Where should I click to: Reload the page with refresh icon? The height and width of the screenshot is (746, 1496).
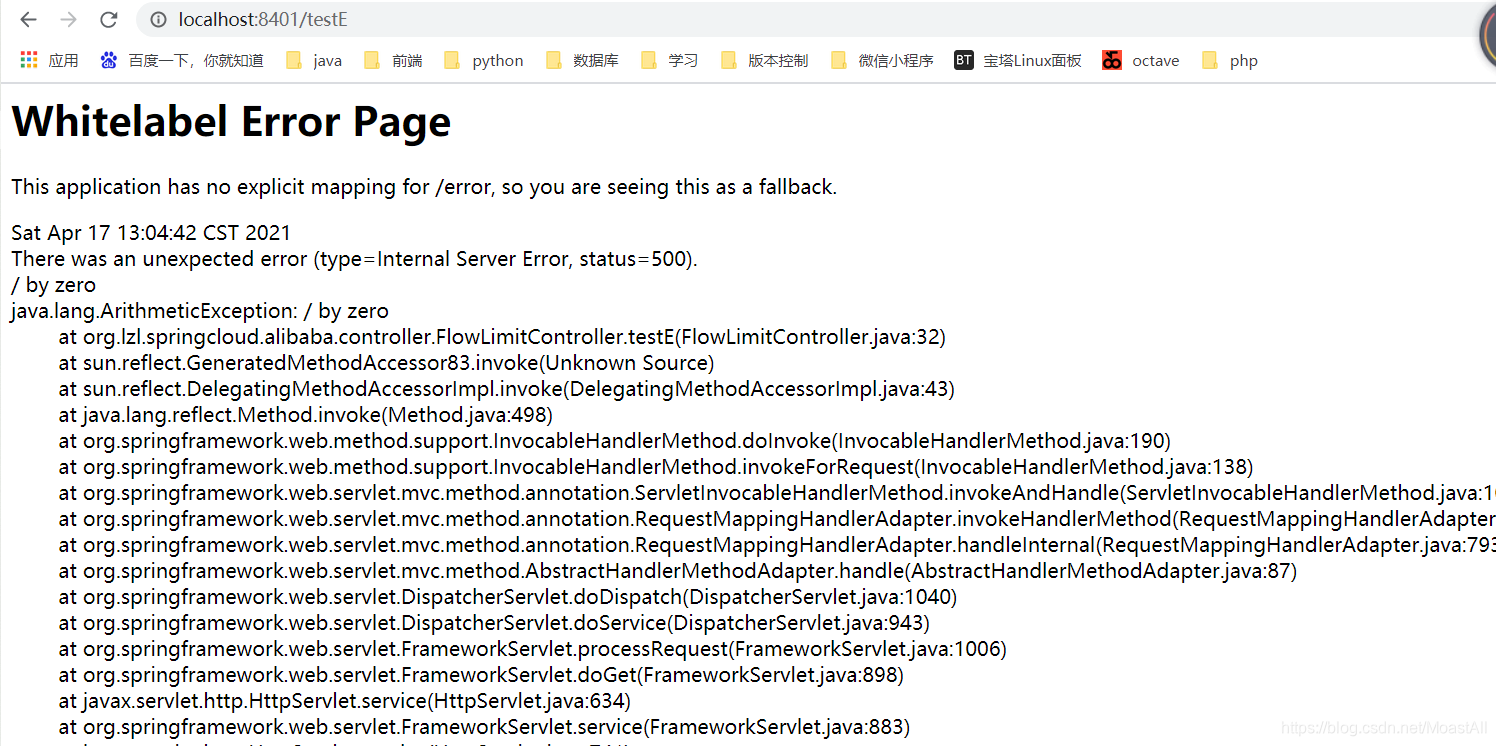tap(109, 19)
